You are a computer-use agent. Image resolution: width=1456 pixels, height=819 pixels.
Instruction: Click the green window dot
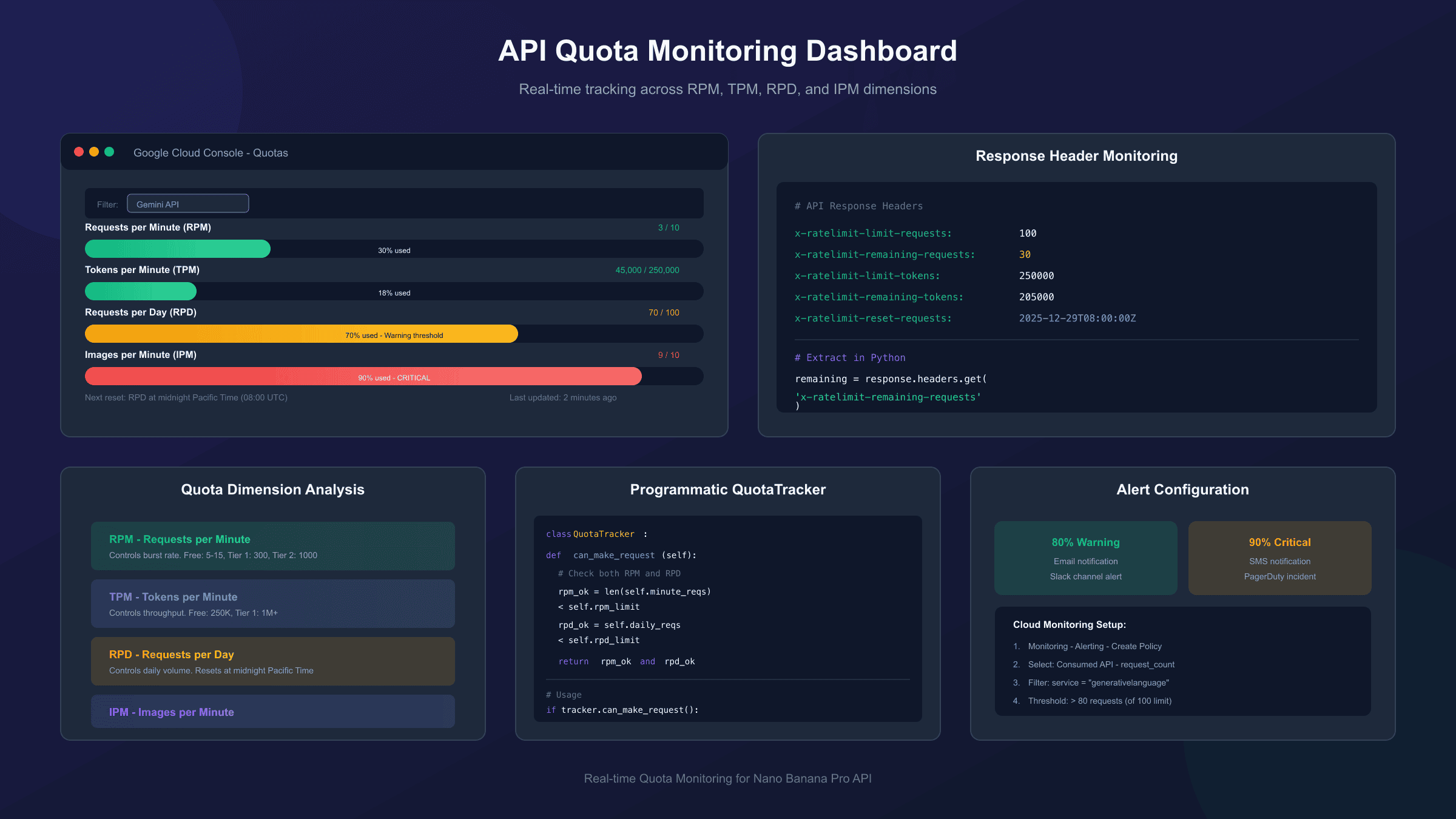[x=109, y=152]
